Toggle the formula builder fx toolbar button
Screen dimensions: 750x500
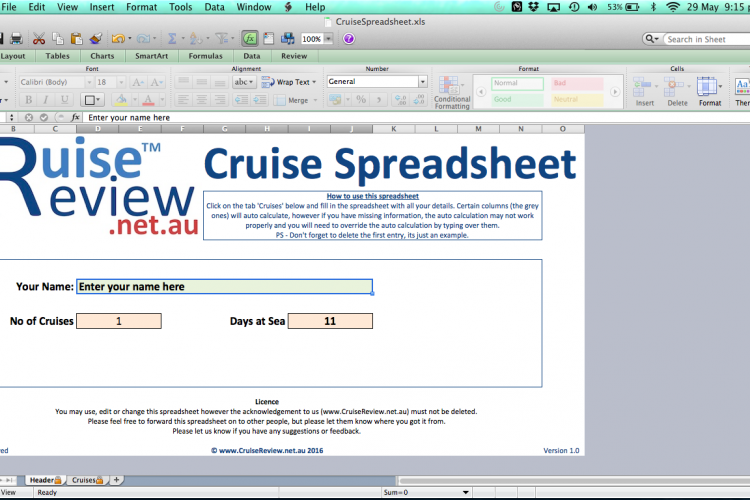(x=249, y=39)
